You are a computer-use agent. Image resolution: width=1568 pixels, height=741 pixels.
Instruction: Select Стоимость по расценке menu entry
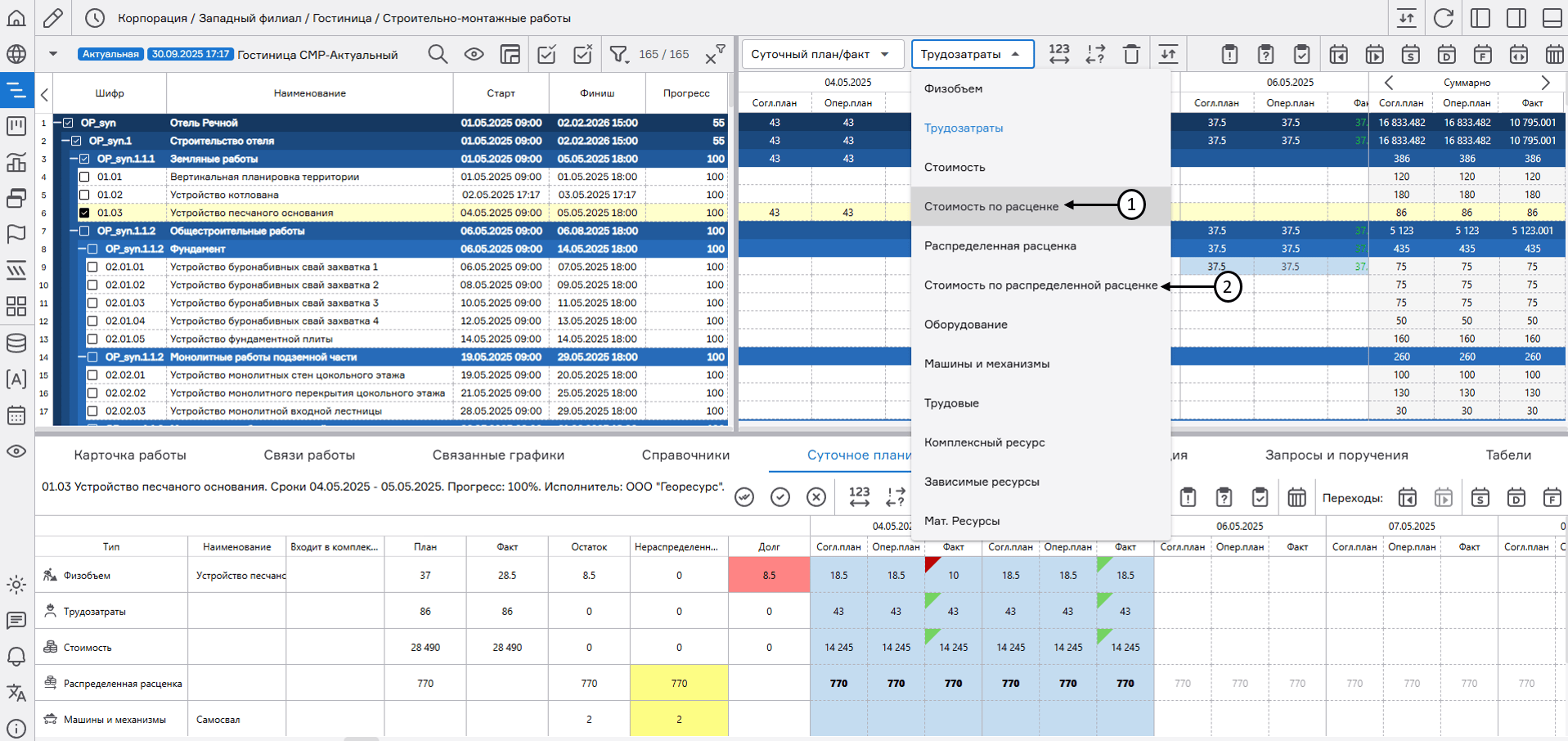click(990, 206)
